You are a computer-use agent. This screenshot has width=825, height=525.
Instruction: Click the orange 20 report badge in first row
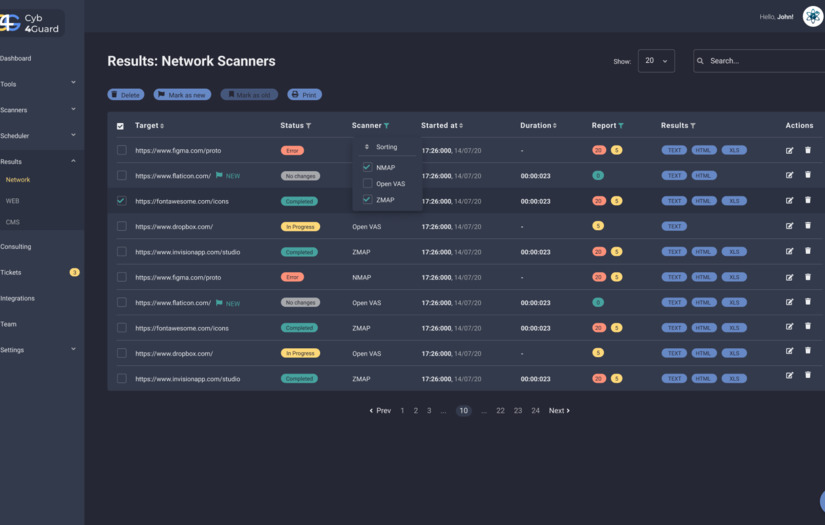pos(599,150)
